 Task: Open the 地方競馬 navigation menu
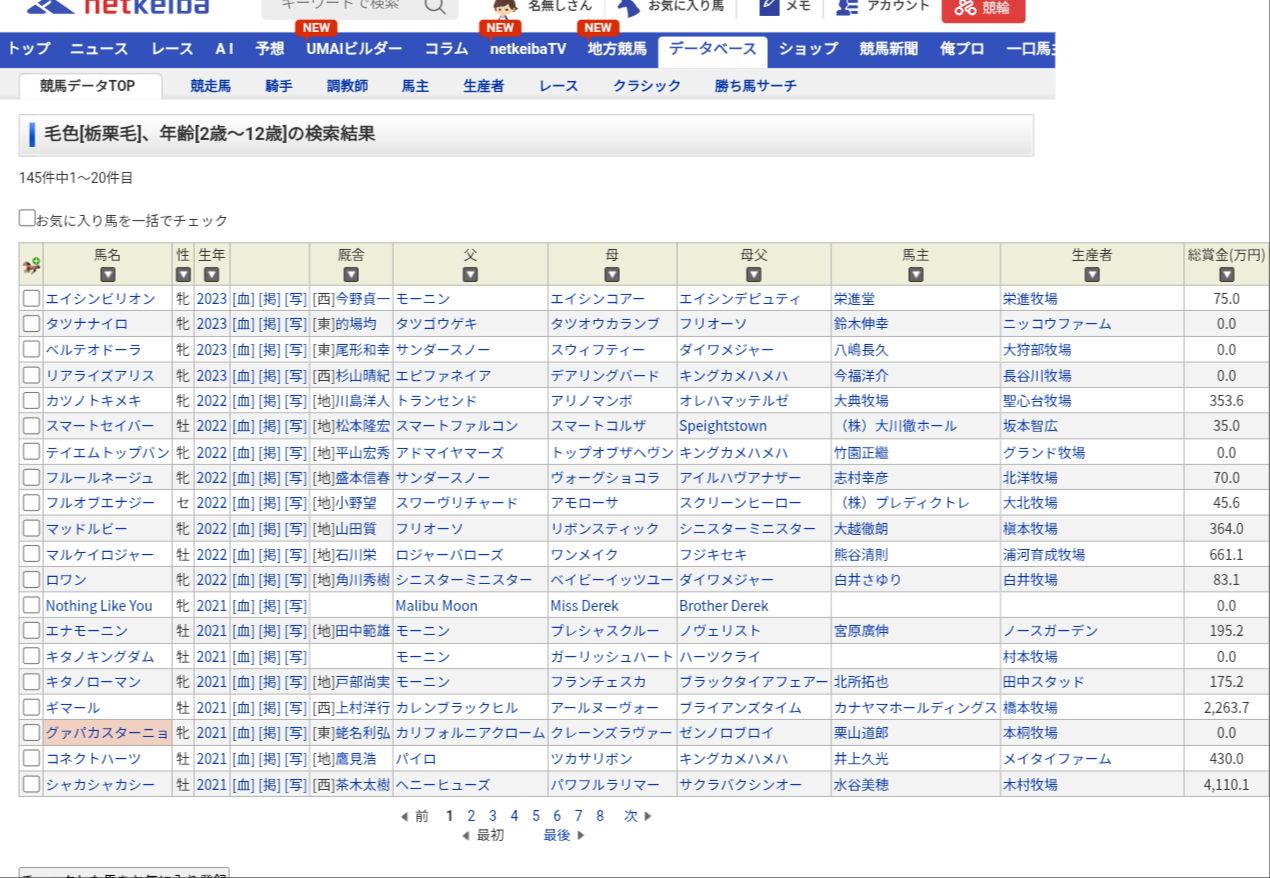tap(617, 49)
